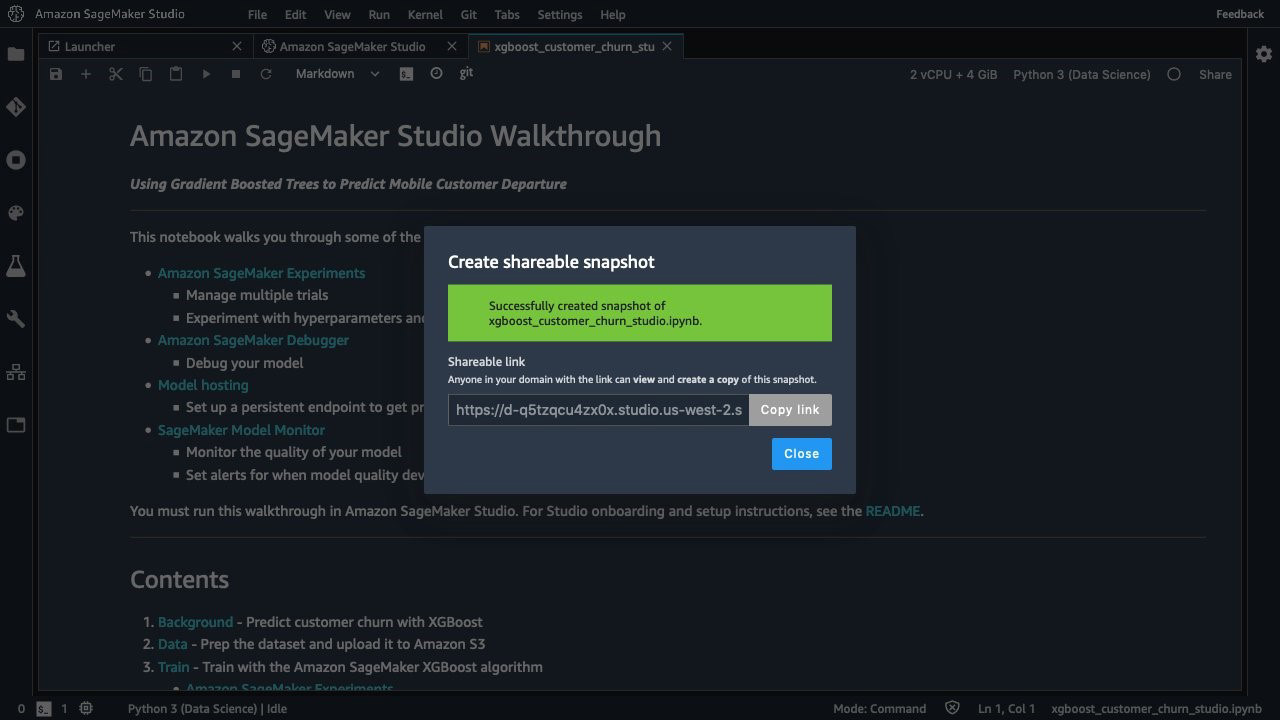Run the selected cell play icon

click(206, 74)
